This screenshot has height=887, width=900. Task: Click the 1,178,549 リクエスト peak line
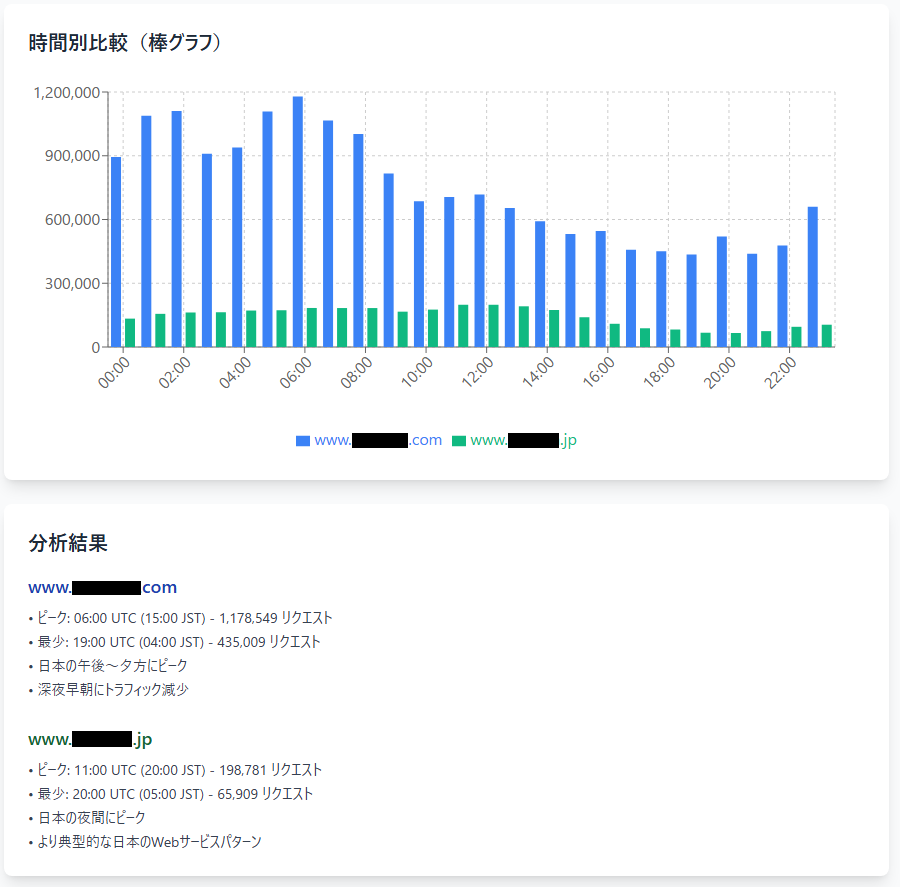pyautogui.click(x=180, y=618)
